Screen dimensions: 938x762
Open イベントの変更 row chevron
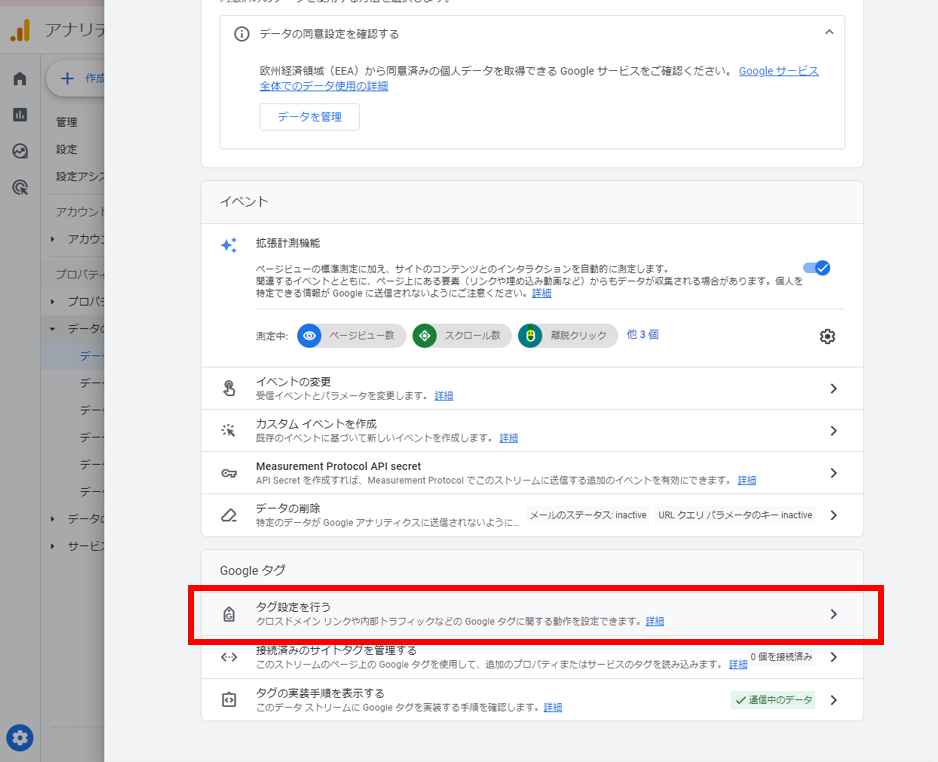coord(834,389)
